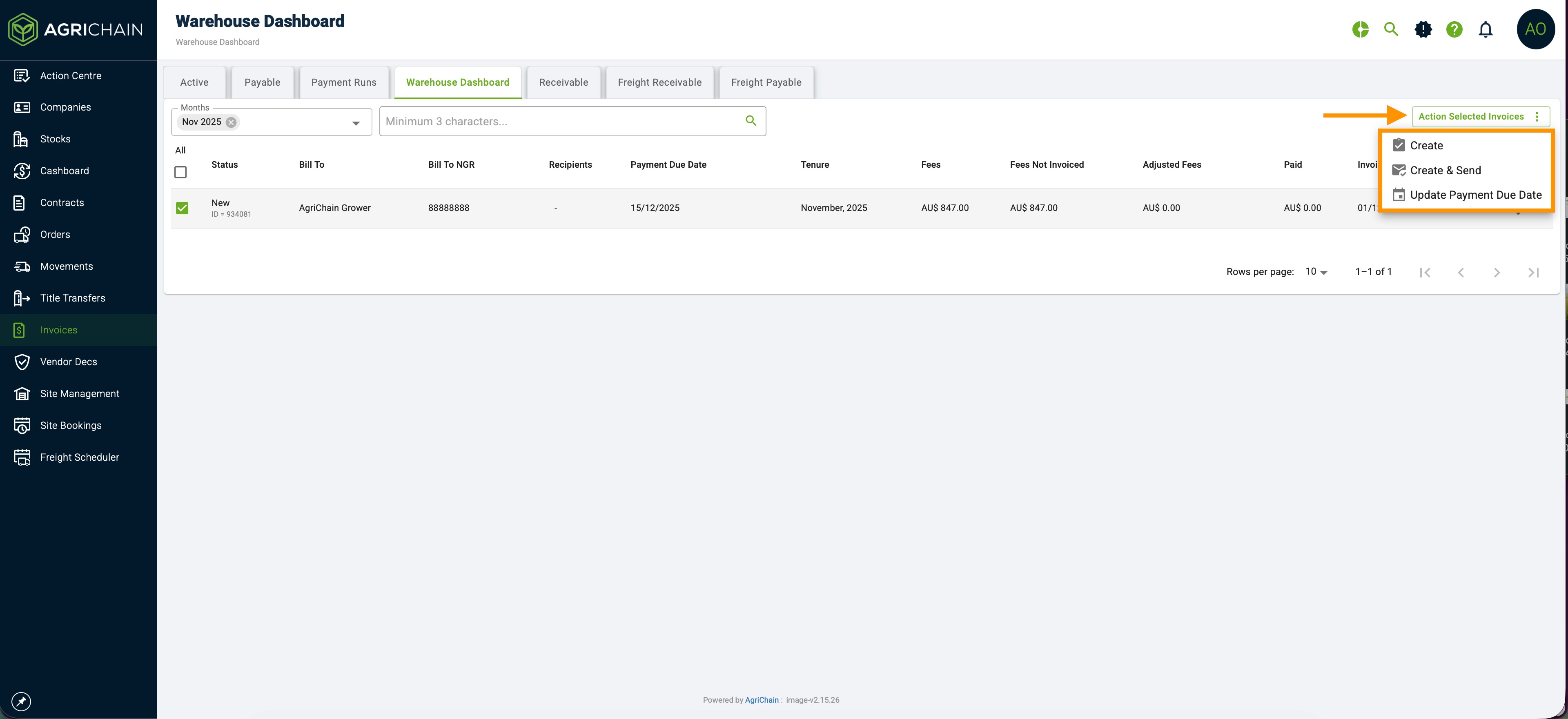
Task: Click the Minimum 3 characters search field
Action: click(x=560, y=121)
